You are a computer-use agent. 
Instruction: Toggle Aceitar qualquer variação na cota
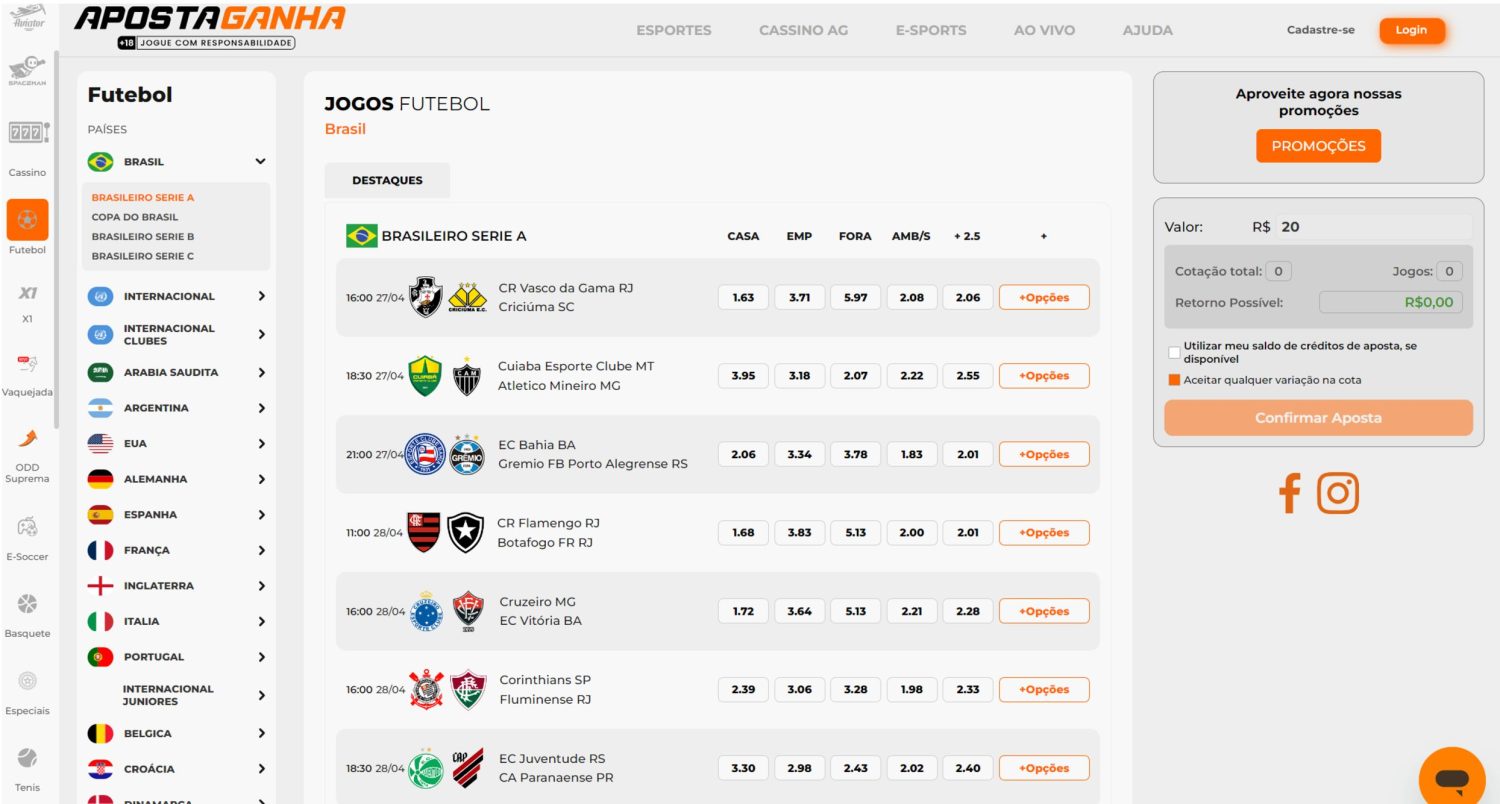pos(1174,380)
